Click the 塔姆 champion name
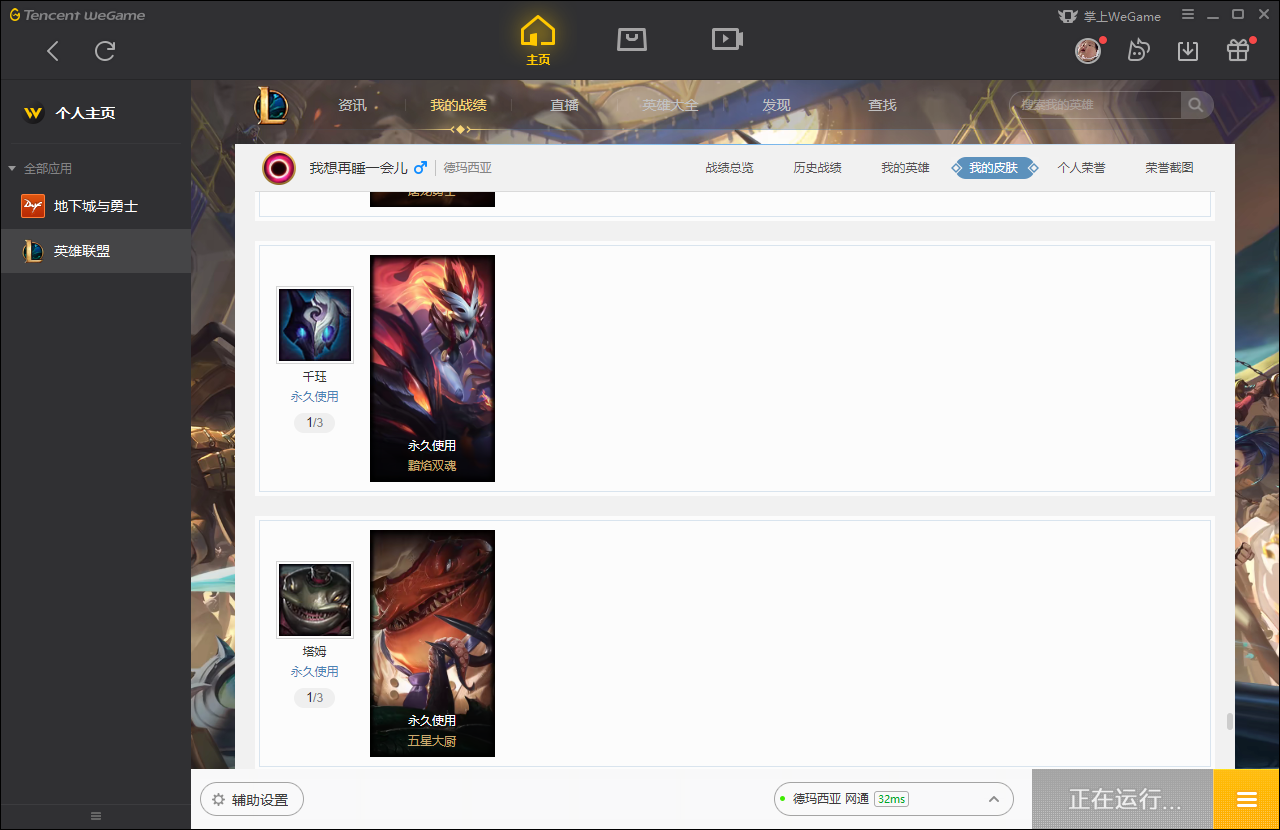The image size is (1280, 830). 315,652
